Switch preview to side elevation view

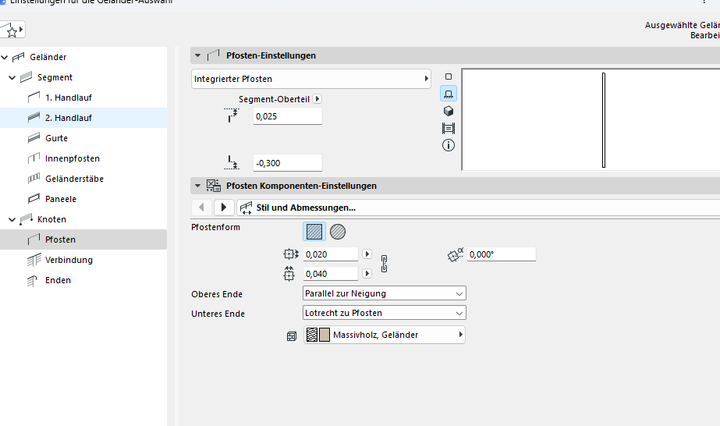click(x=449, y=94)
